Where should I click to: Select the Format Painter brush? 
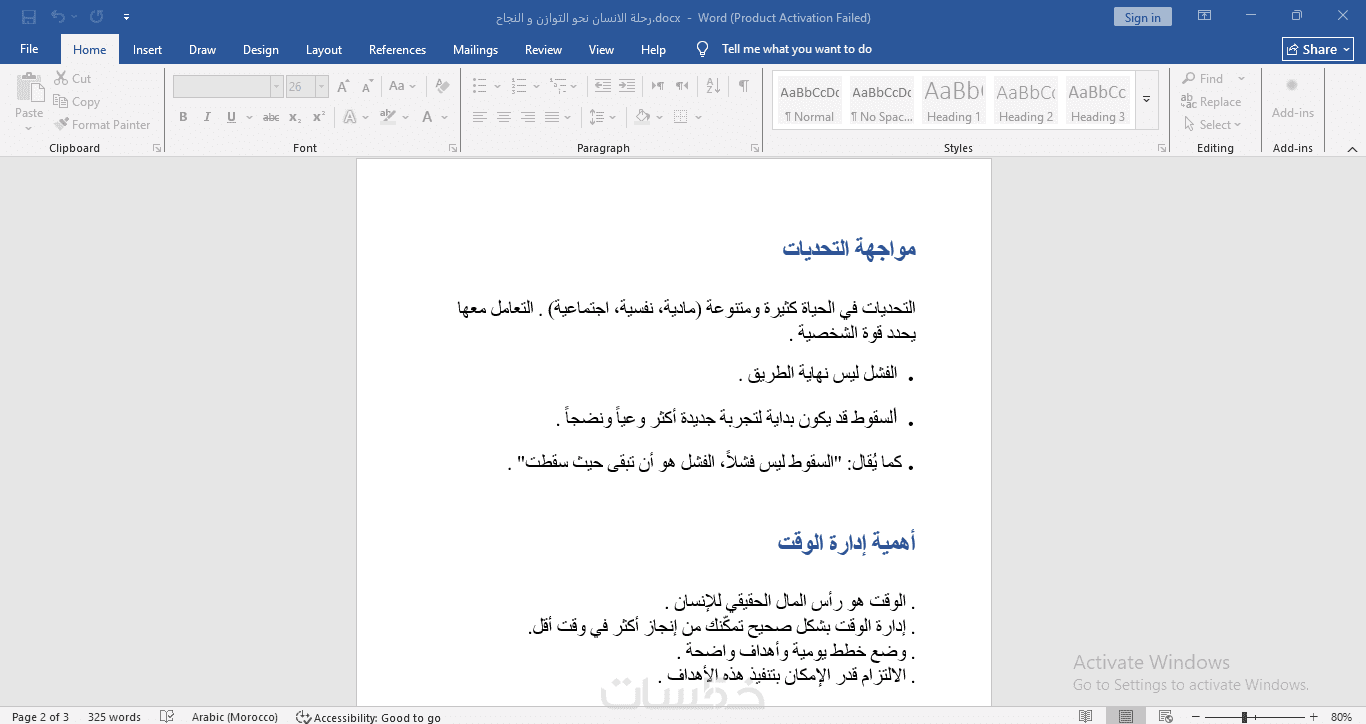pos(62,125)
